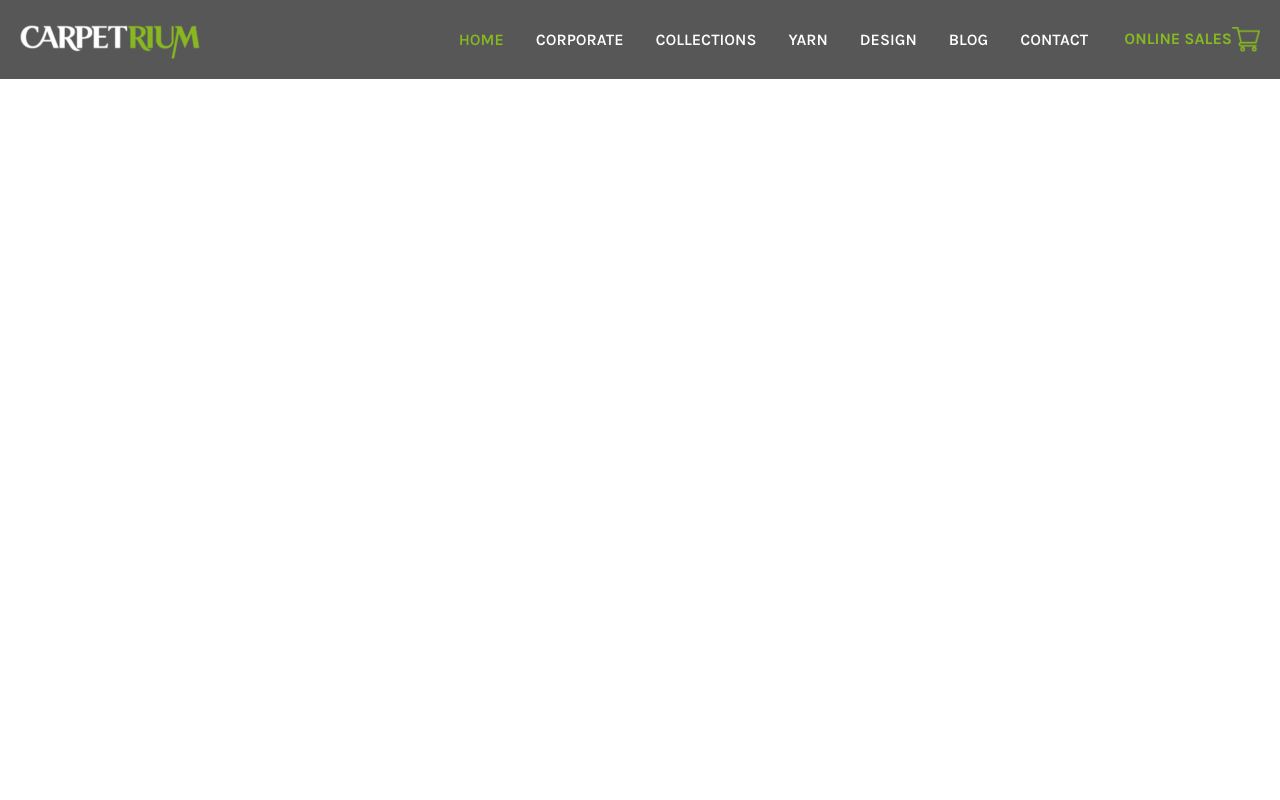The height and width of the screenshot is (800, 1280).
Task: Select the Contact link before Online Sales
Action: click(1054, 40)
